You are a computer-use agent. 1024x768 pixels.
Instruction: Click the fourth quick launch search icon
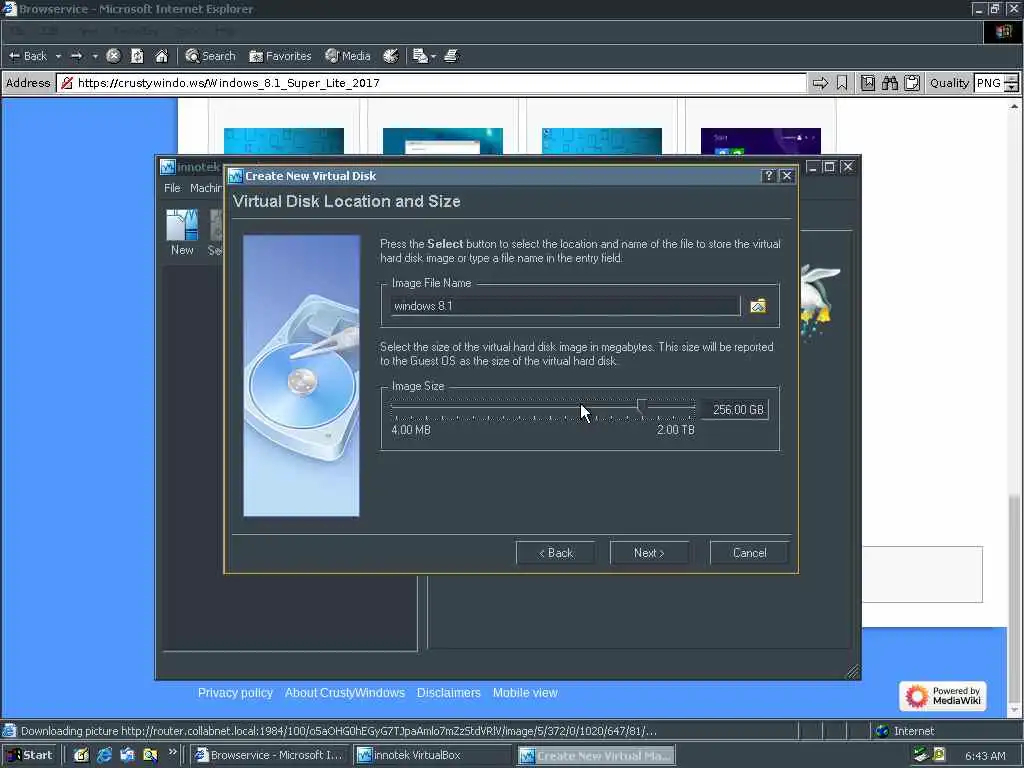point(150,755)
